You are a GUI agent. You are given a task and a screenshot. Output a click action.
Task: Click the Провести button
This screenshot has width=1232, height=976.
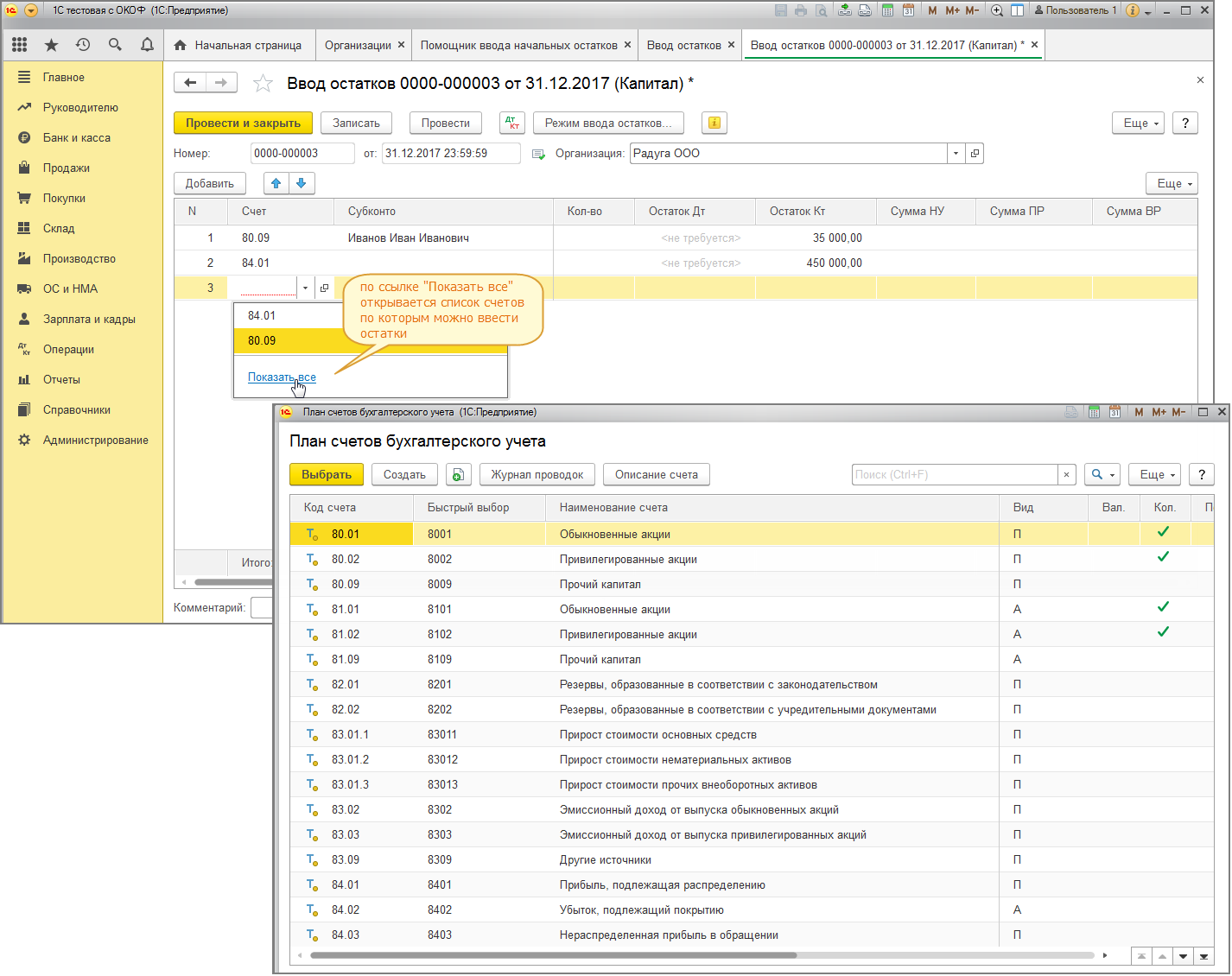pos(445,123)
